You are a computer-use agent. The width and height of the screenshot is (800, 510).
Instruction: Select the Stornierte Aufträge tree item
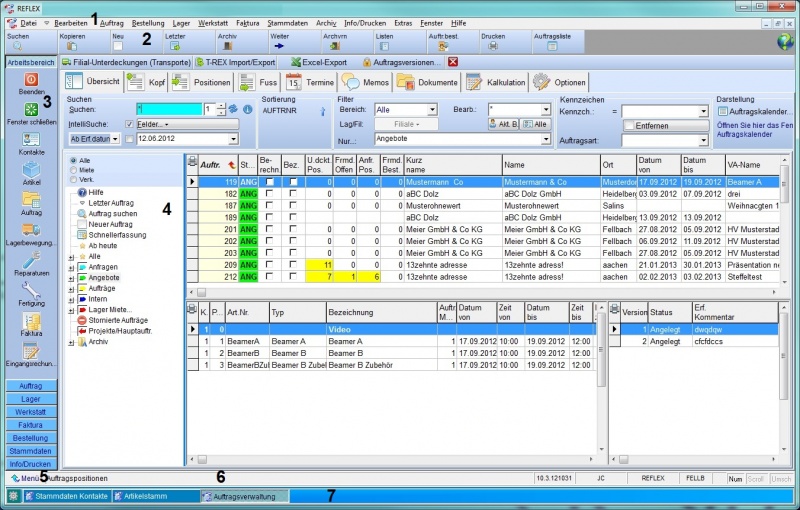coord(118,320)
